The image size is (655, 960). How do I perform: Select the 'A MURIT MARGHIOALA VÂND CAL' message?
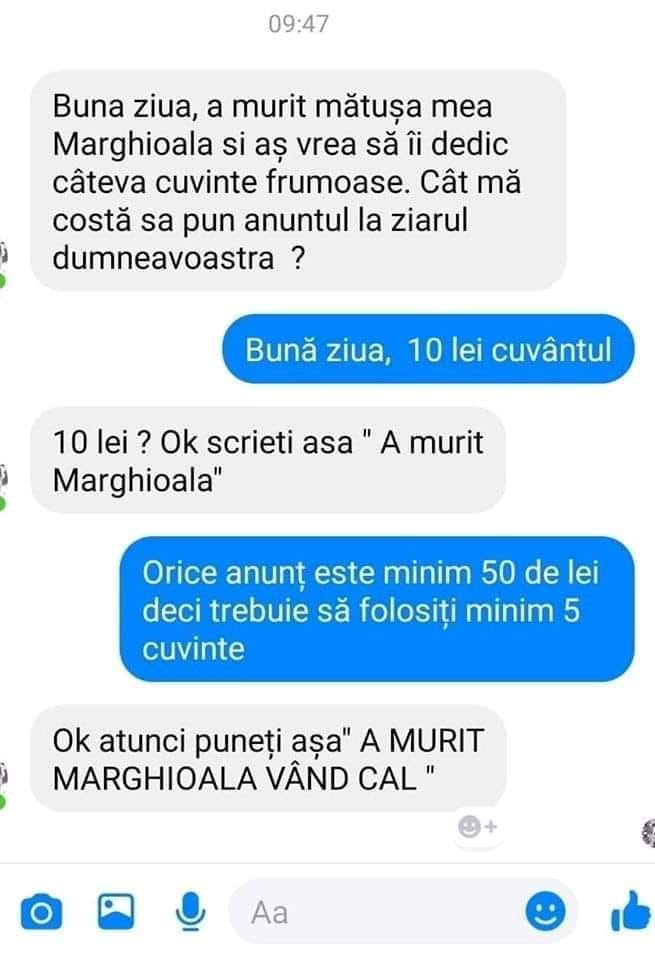[x=268, y=759]
